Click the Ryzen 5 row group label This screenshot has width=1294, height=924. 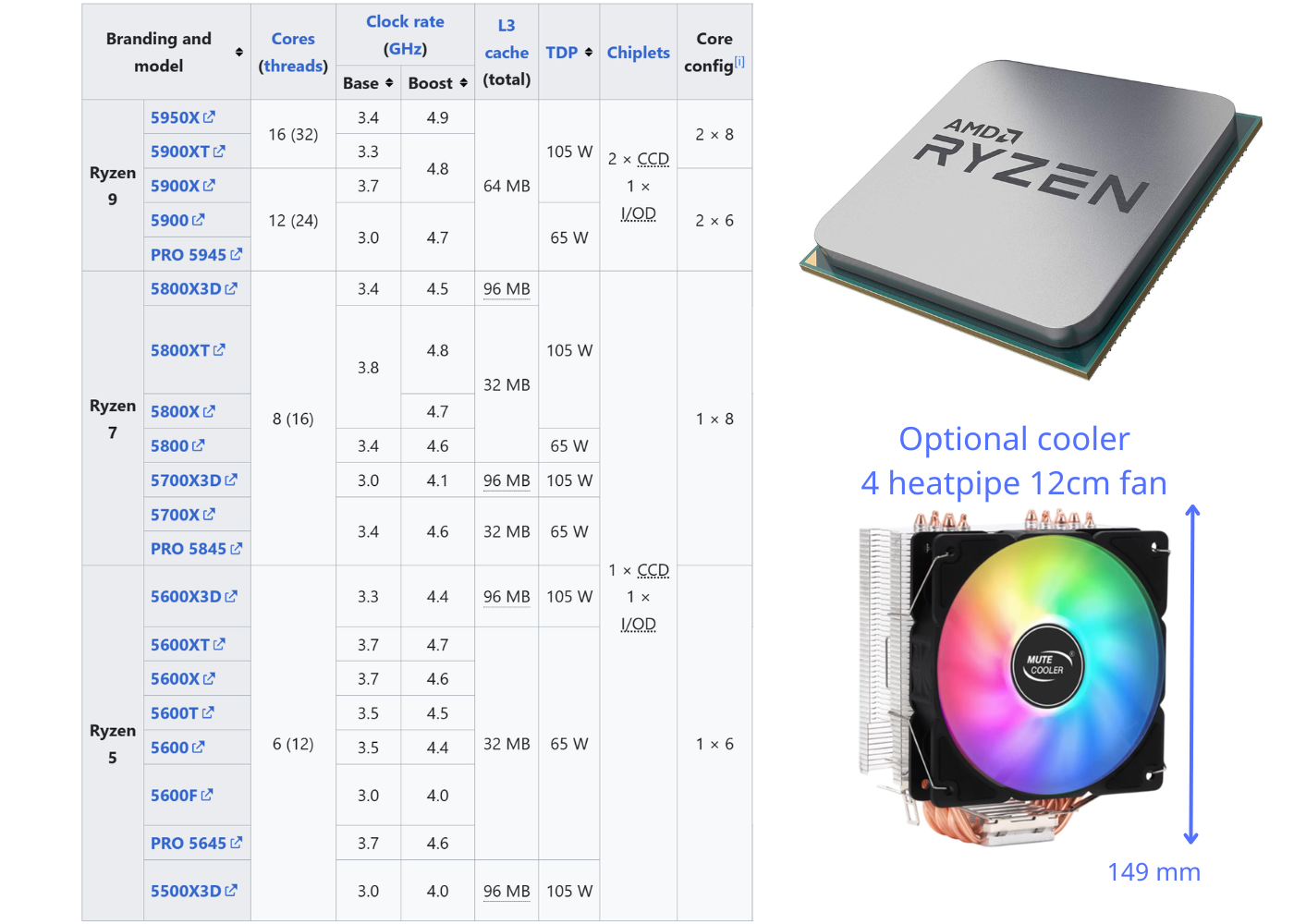113,744
